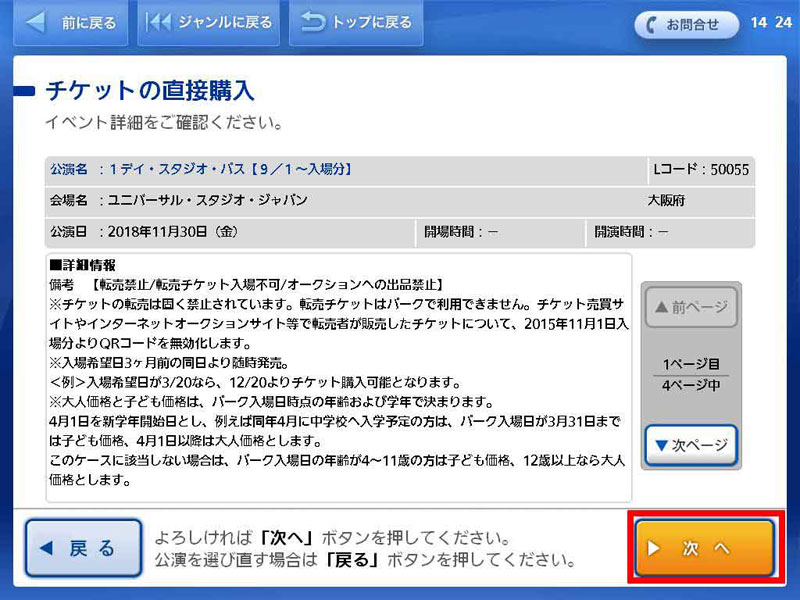This screenshot has width=800, height=600.
Task: Click the left triangle icon on 戻る
Action: pyautogui.click(x=46, y=548)
